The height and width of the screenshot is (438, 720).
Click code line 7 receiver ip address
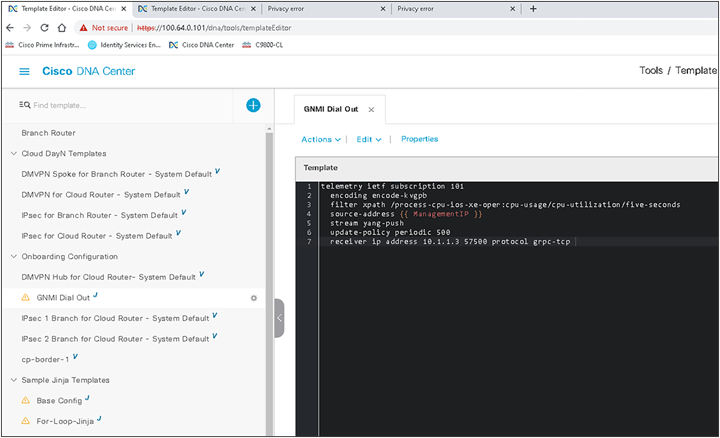pyautogui.click(x=450, y=241)
